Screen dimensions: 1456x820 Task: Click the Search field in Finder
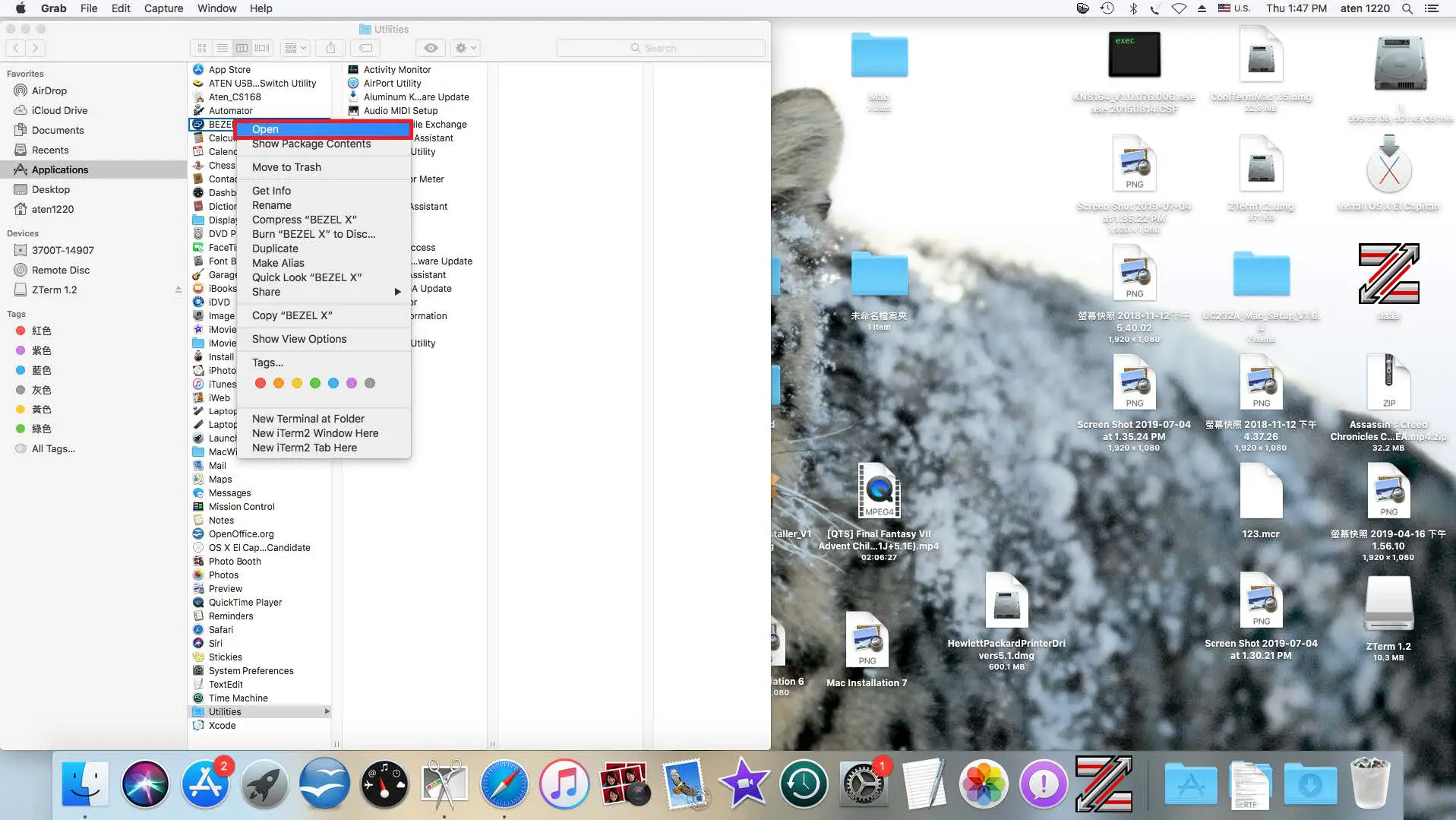pyautogui.click(x=661, y=47)
